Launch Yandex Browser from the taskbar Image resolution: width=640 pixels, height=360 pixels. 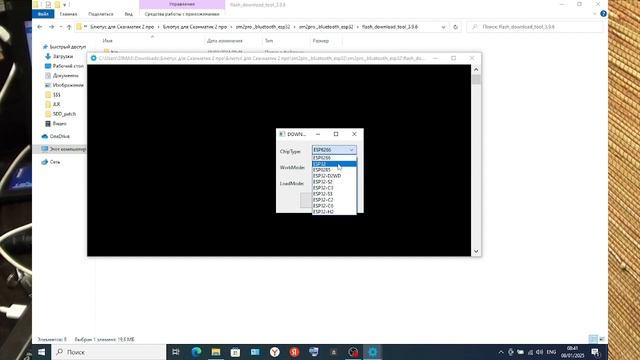[x=275, y=352]
